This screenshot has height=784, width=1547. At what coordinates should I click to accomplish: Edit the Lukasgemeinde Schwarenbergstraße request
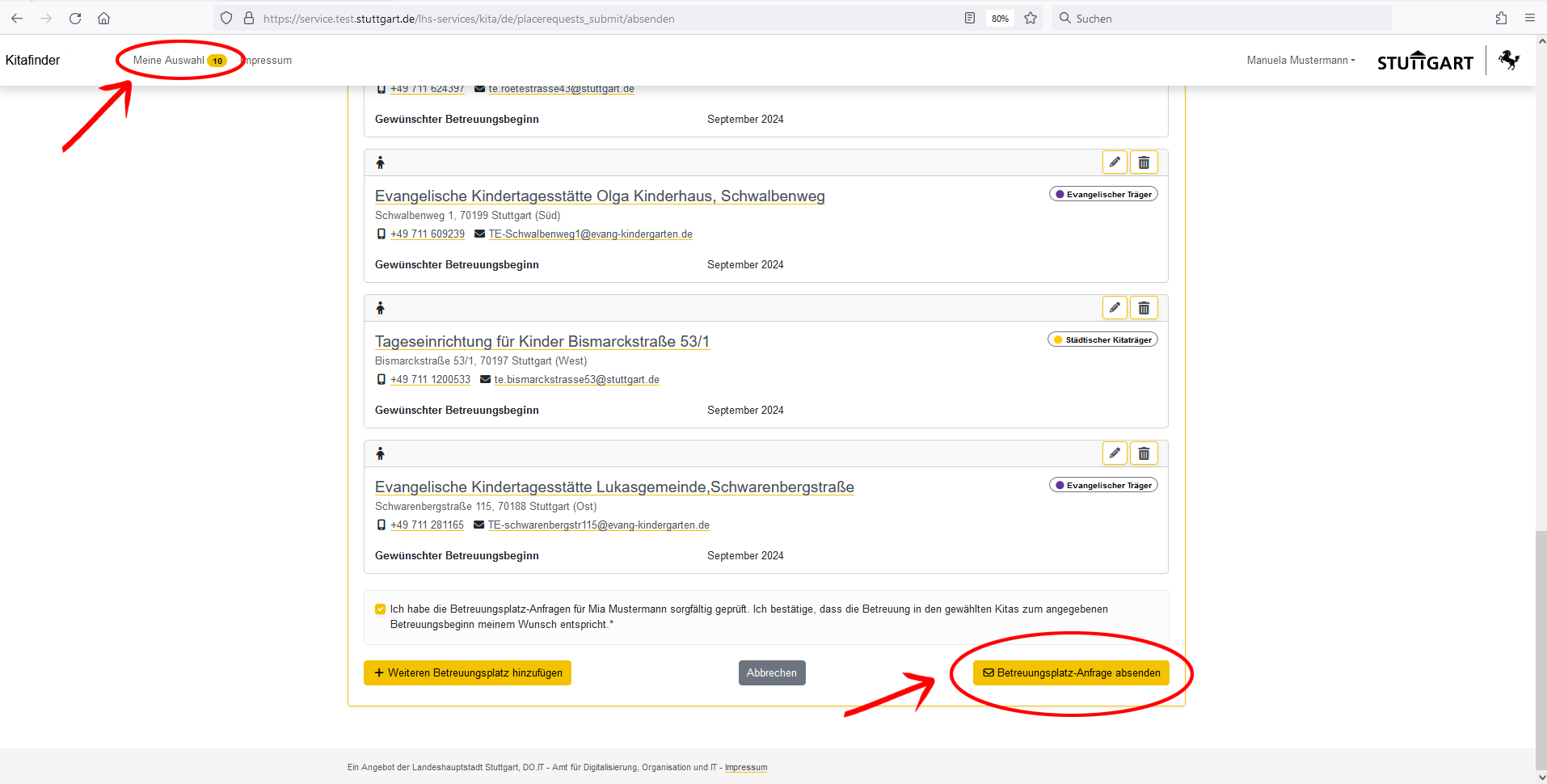click(x=1115, y=453)
